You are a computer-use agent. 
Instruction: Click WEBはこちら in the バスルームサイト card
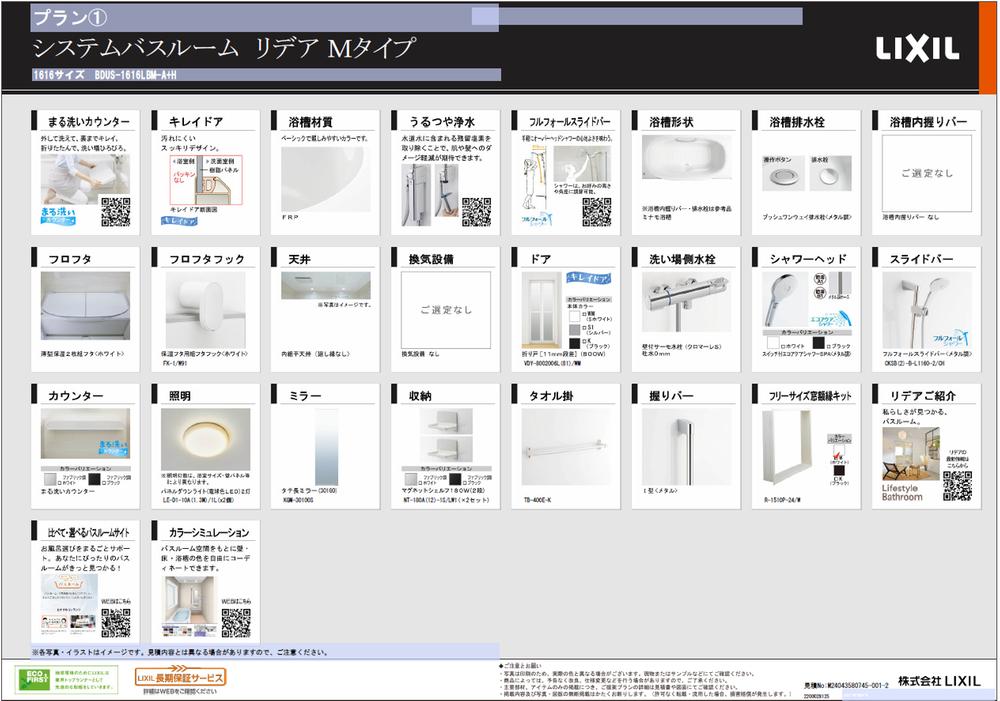click(x=116, y=601)
